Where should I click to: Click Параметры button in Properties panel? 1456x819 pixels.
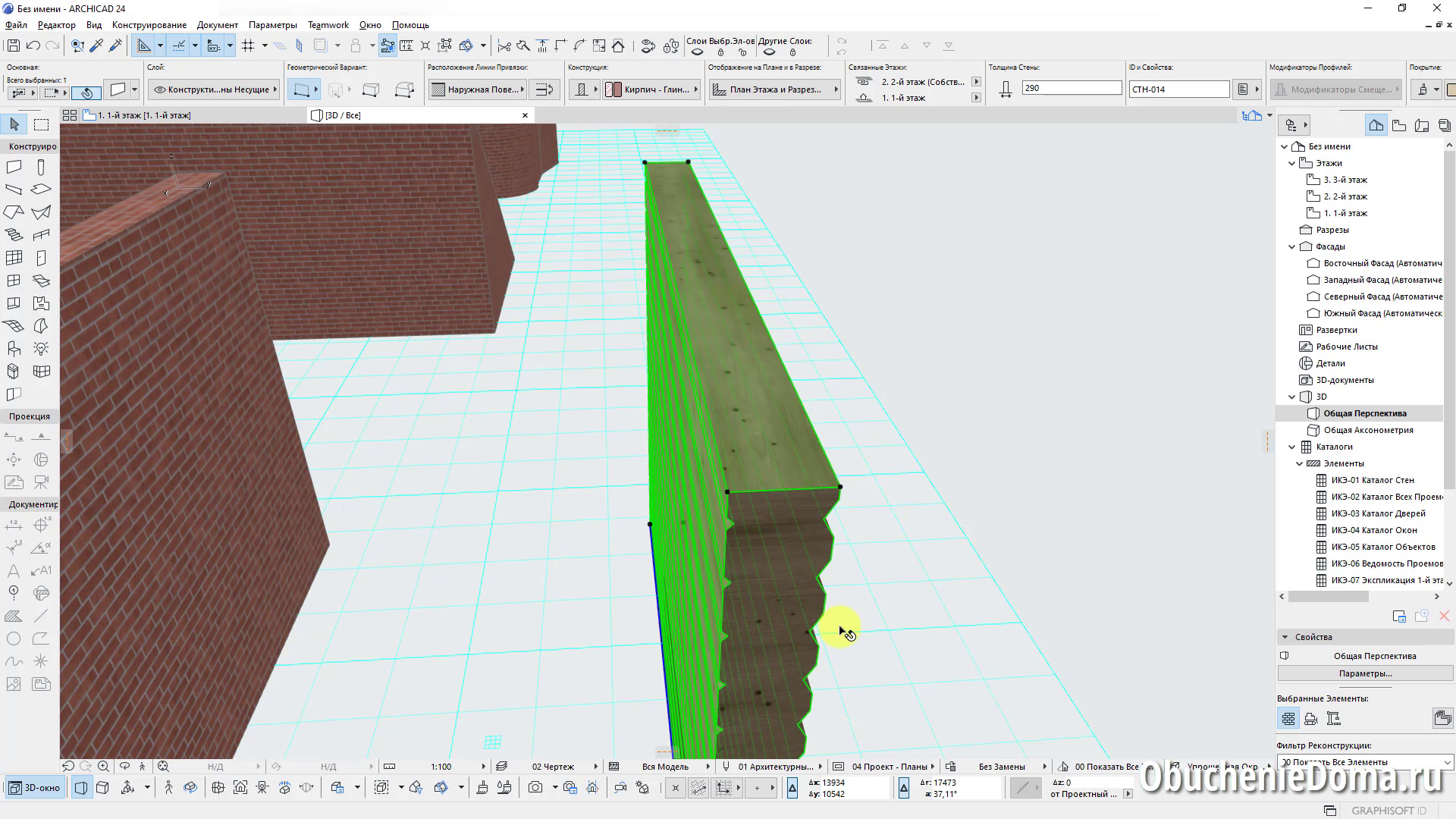(1365, 673)
